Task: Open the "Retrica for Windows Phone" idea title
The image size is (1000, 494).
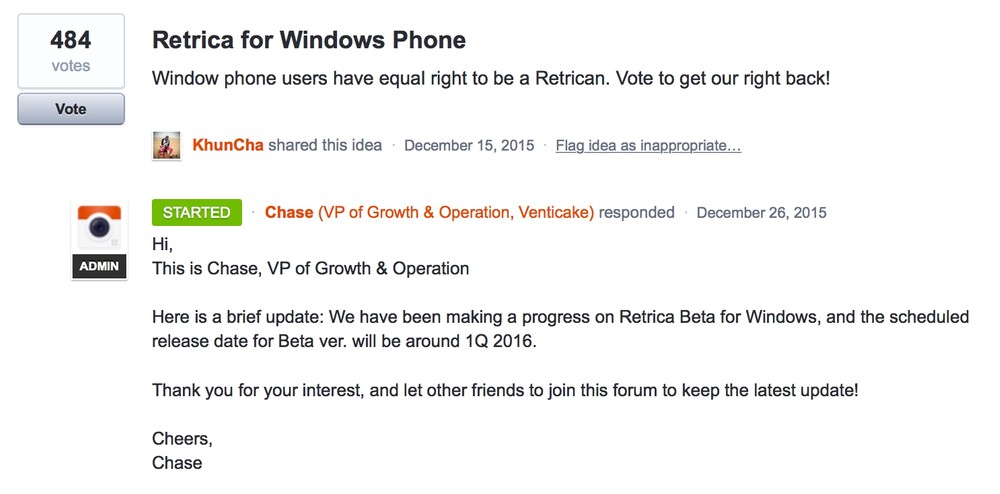Action: pos(309,41)
